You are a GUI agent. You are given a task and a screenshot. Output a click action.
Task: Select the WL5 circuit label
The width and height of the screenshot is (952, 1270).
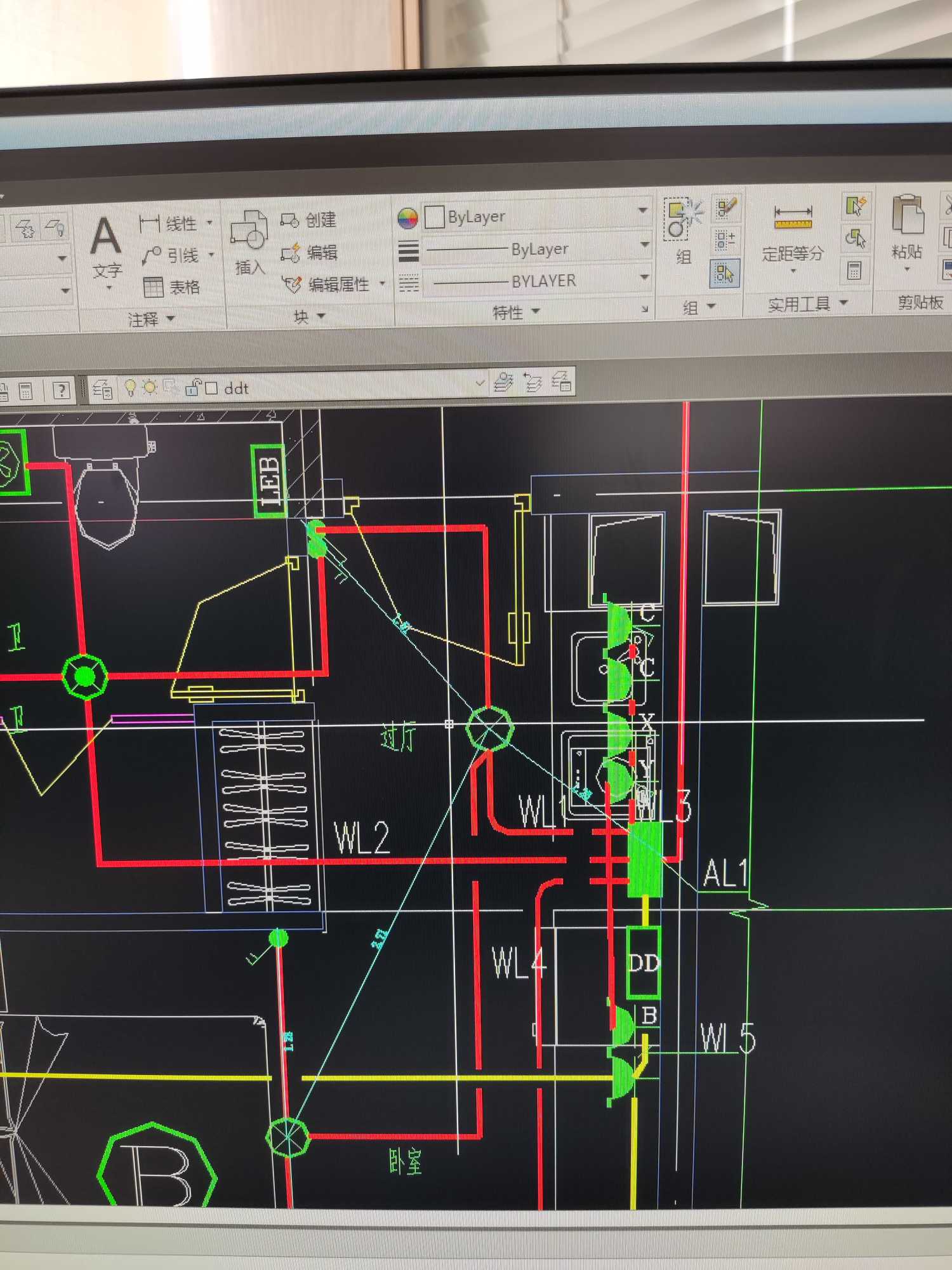728,1039
